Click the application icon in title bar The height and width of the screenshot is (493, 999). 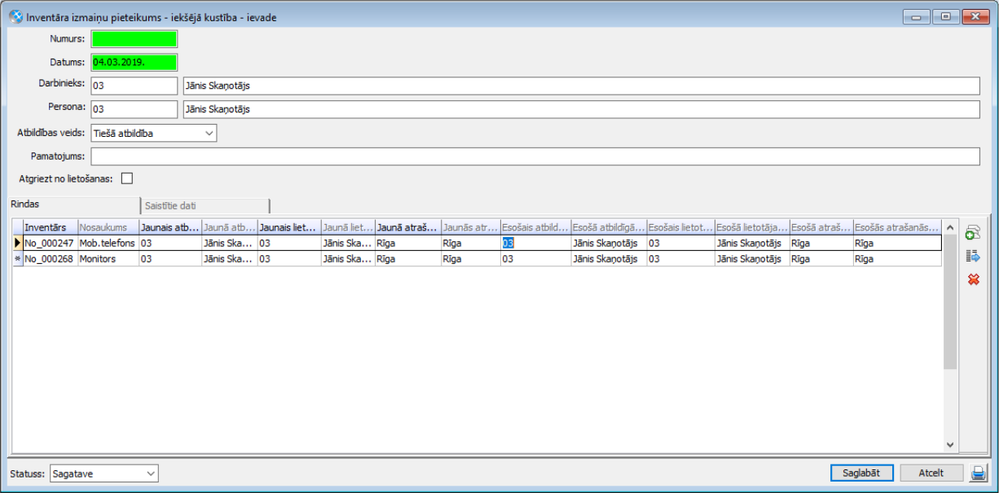pos(17,17)
